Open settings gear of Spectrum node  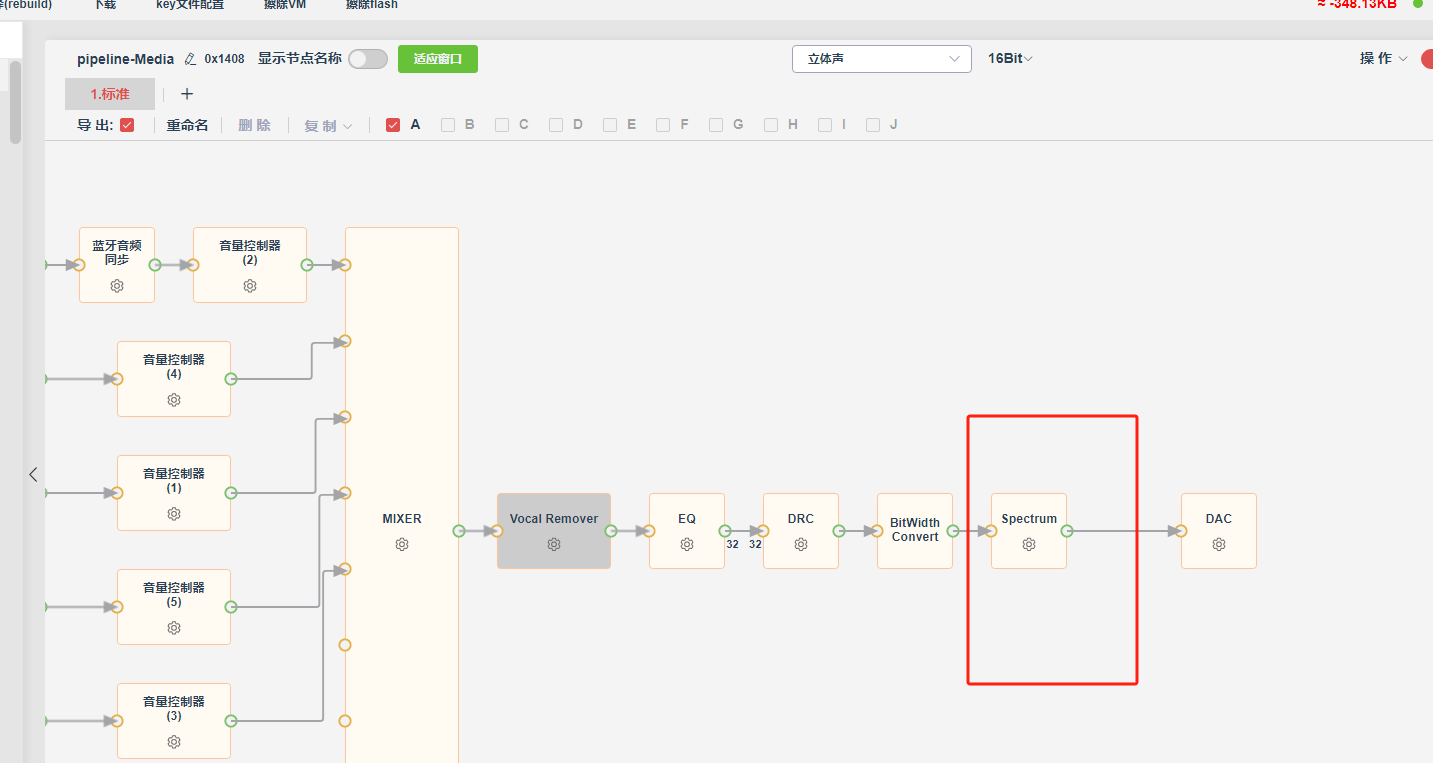pos(1029,545)
